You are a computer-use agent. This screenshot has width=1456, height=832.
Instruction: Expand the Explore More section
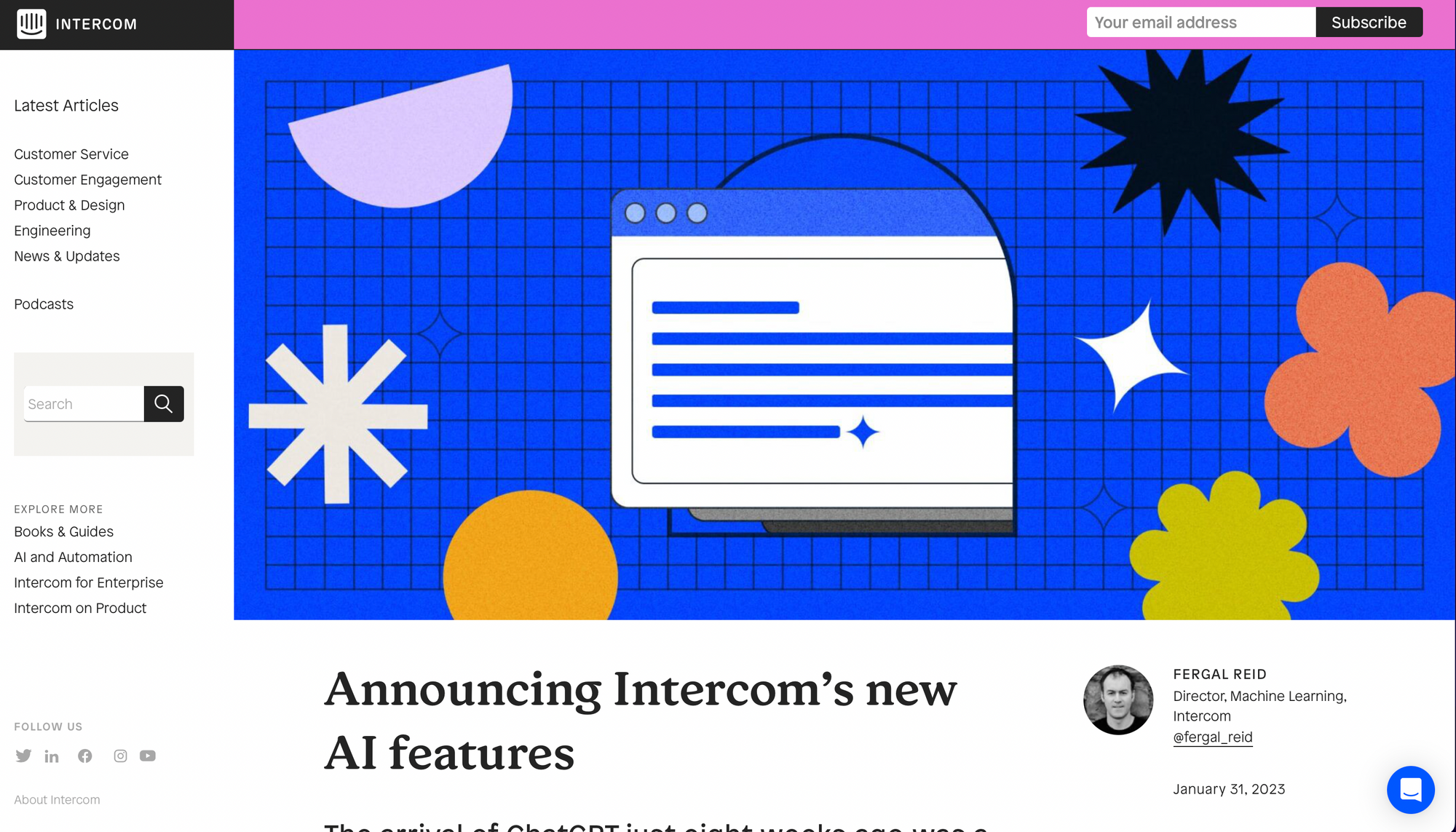coord(58,509)
